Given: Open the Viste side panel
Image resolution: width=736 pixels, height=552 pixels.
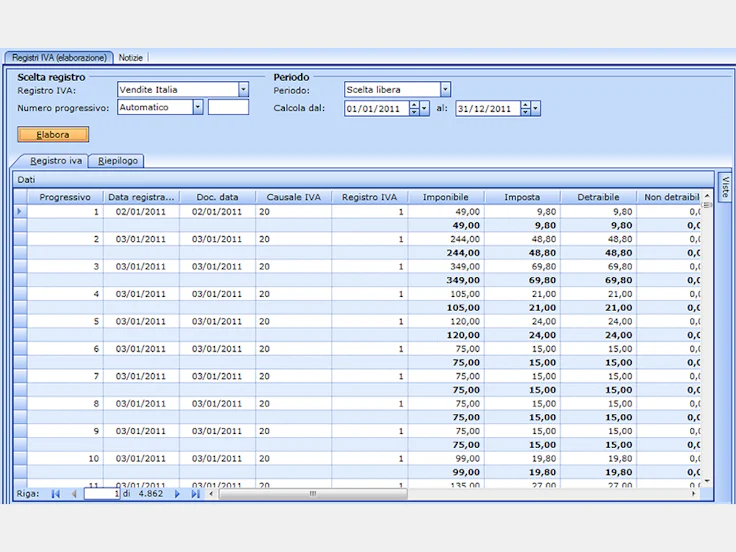Looking at the screenshot, I should coord(726,186).
